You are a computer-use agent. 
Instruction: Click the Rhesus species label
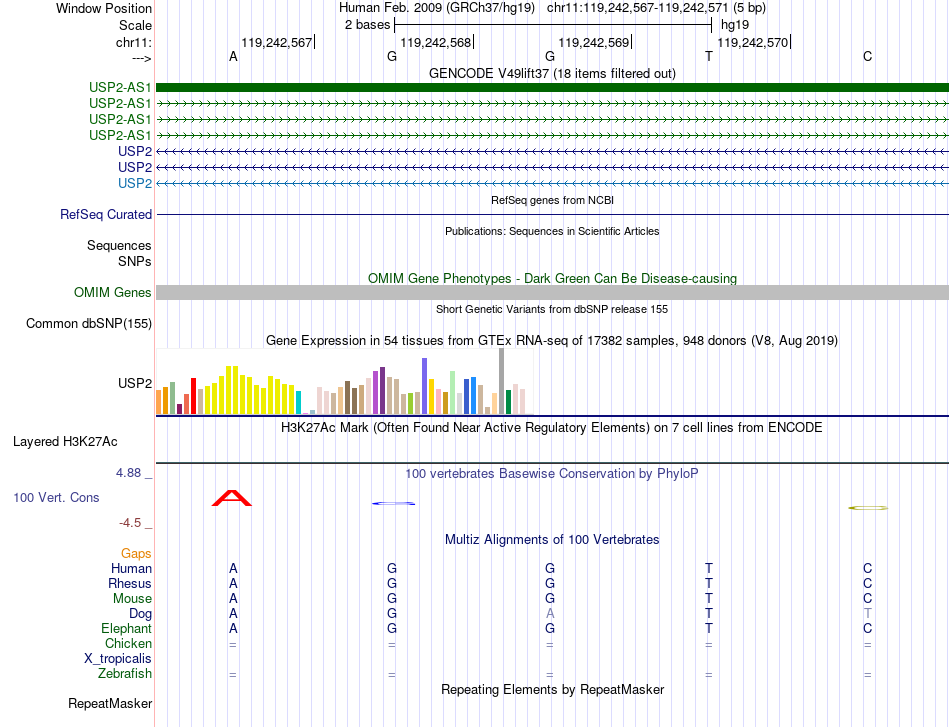[130, 583]
